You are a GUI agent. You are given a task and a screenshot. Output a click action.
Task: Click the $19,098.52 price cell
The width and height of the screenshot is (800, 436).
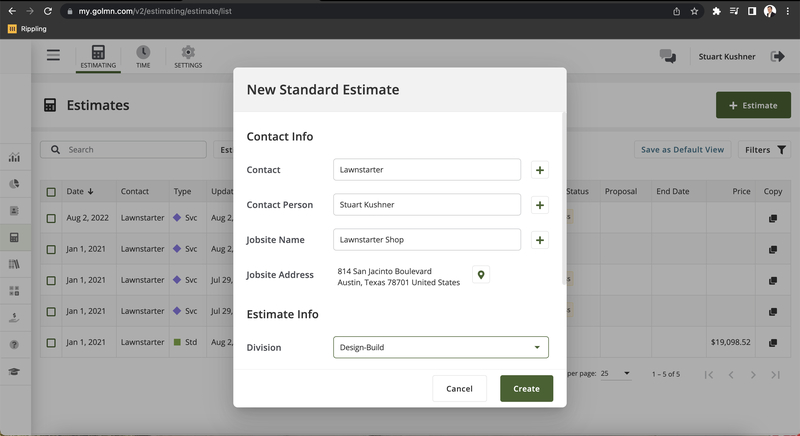(730, 342)
